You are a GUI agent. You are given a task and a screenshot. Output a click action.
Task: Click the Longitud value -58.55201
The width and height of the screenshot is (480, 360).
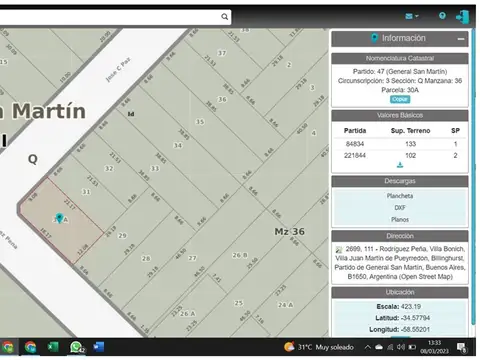(415, 330)
